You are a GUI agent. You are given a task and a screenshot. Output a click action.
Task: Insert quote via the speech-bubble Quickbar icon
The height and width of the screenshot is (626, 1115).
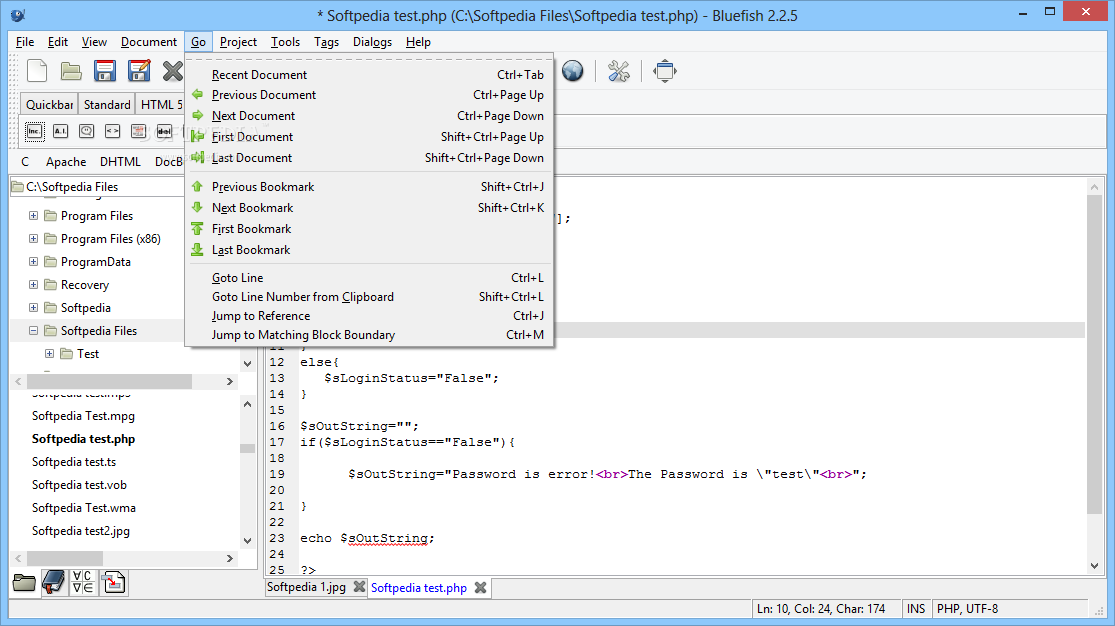pos(86,132)
